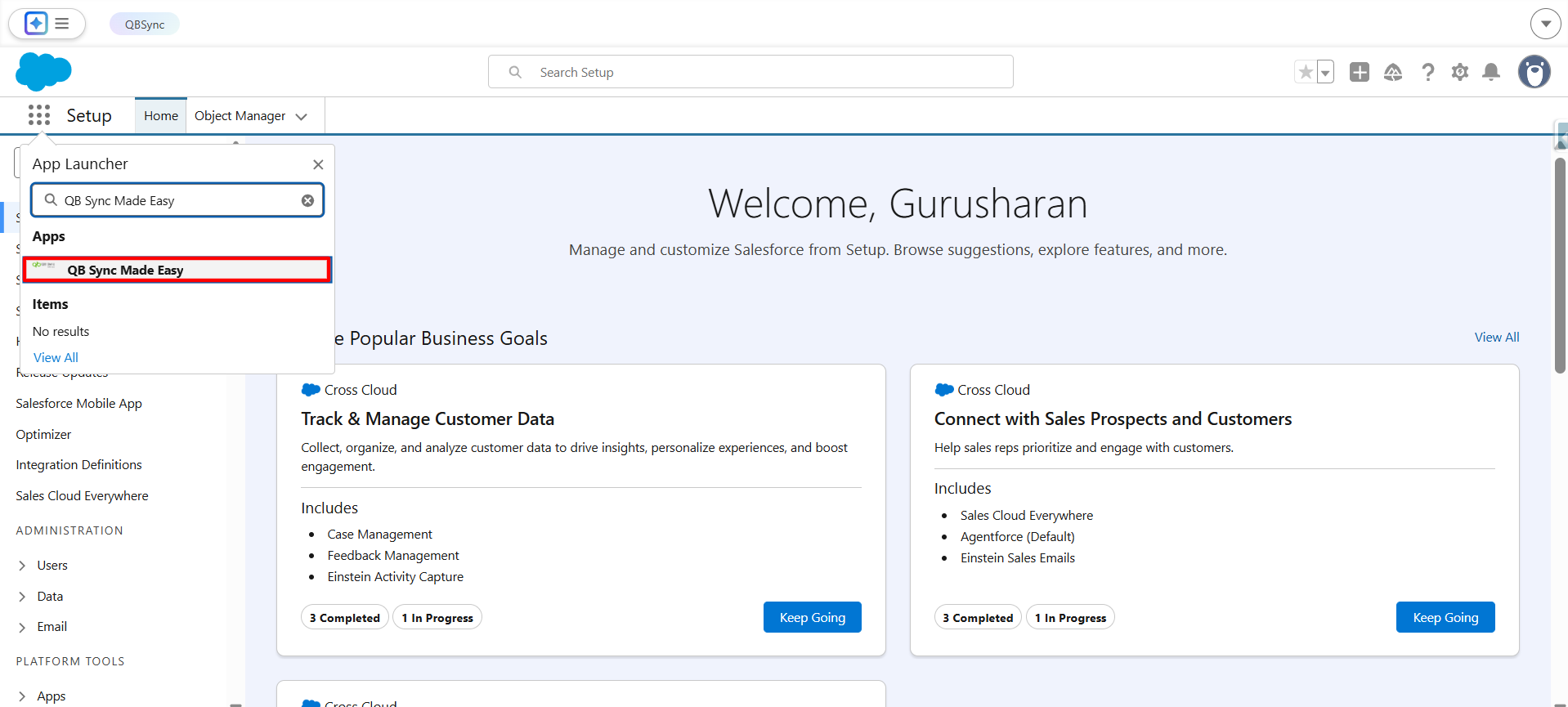Select QB Sync Made Easy app
The image size is (1568, 707).
click(177, 270)
